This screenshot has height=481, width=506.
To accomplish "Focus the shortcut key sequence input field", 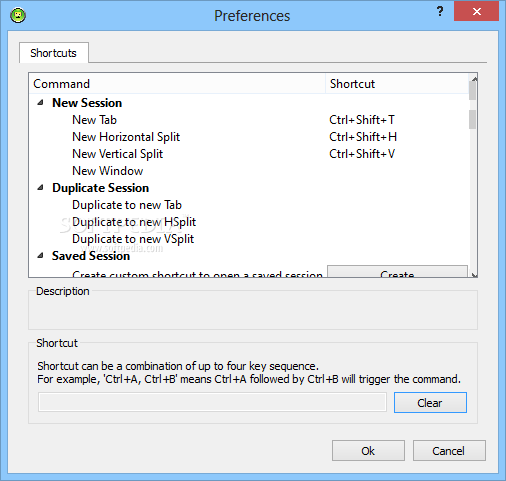I will [212, 402].
